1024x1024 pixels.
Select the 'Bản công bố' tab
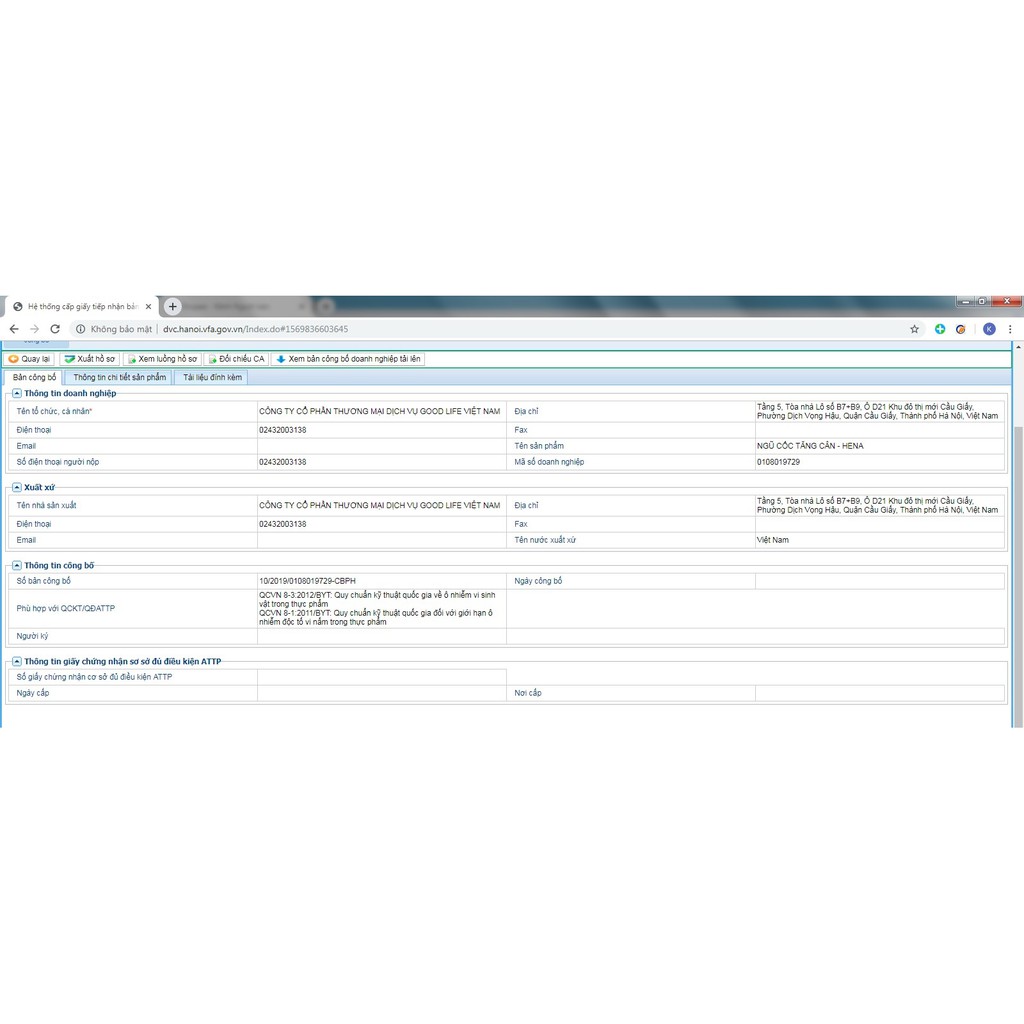click(x=35, y=377)
